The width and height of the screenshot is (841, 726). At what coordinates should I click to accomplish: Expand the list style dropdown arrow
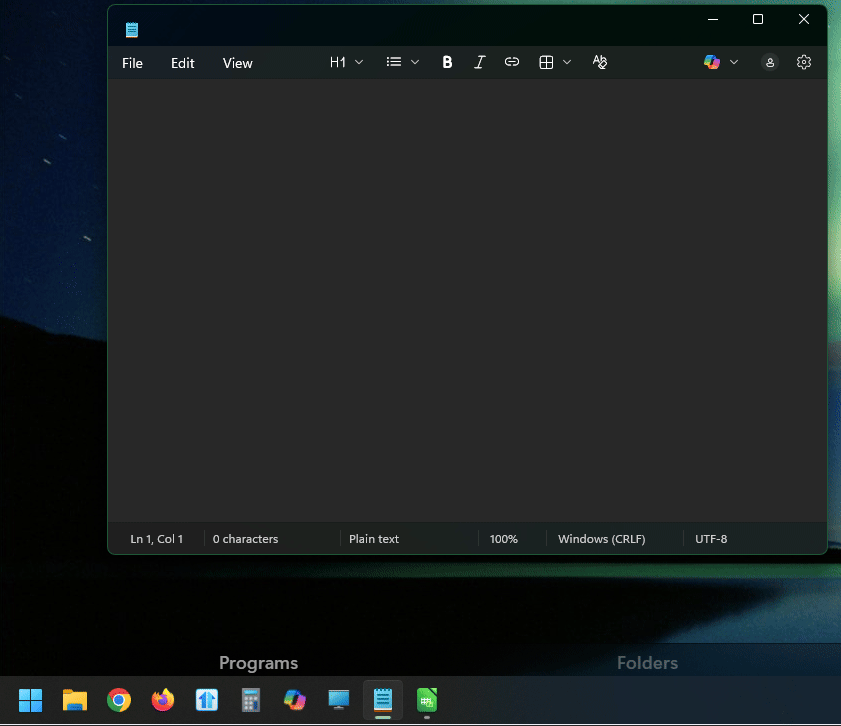[x=415, y=62]
